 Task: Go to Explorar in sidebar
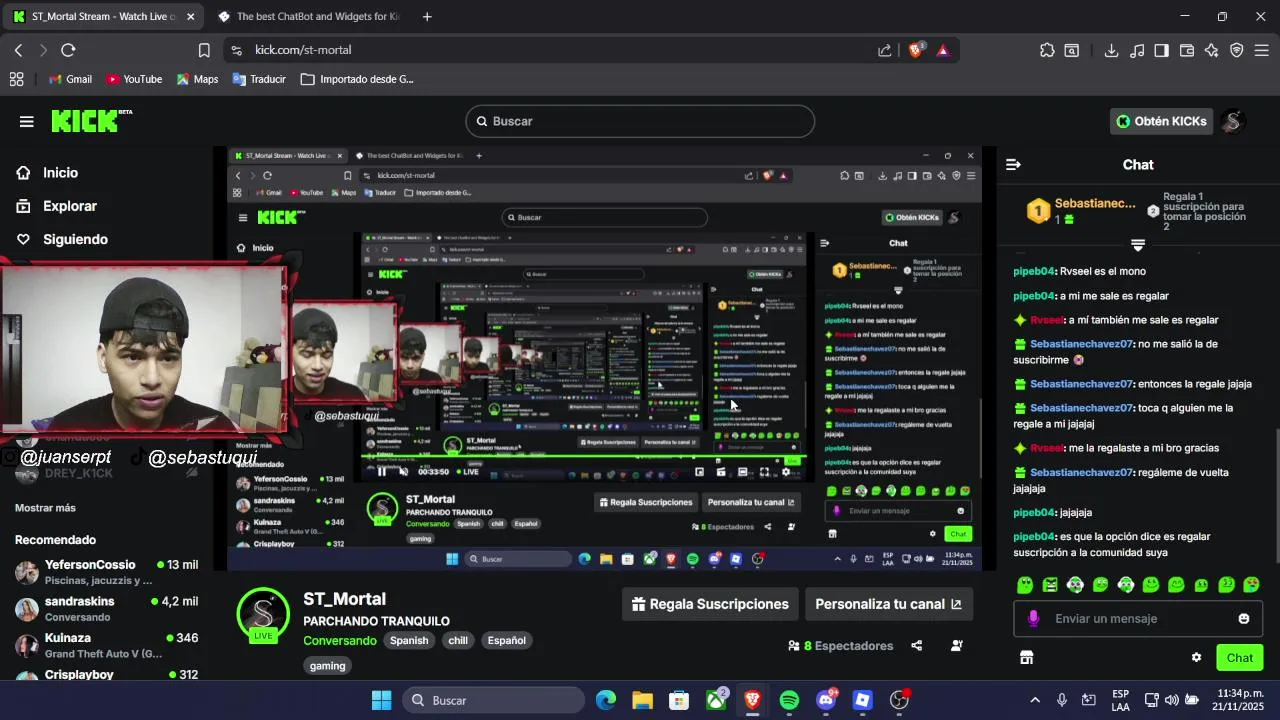coord(56,206)
